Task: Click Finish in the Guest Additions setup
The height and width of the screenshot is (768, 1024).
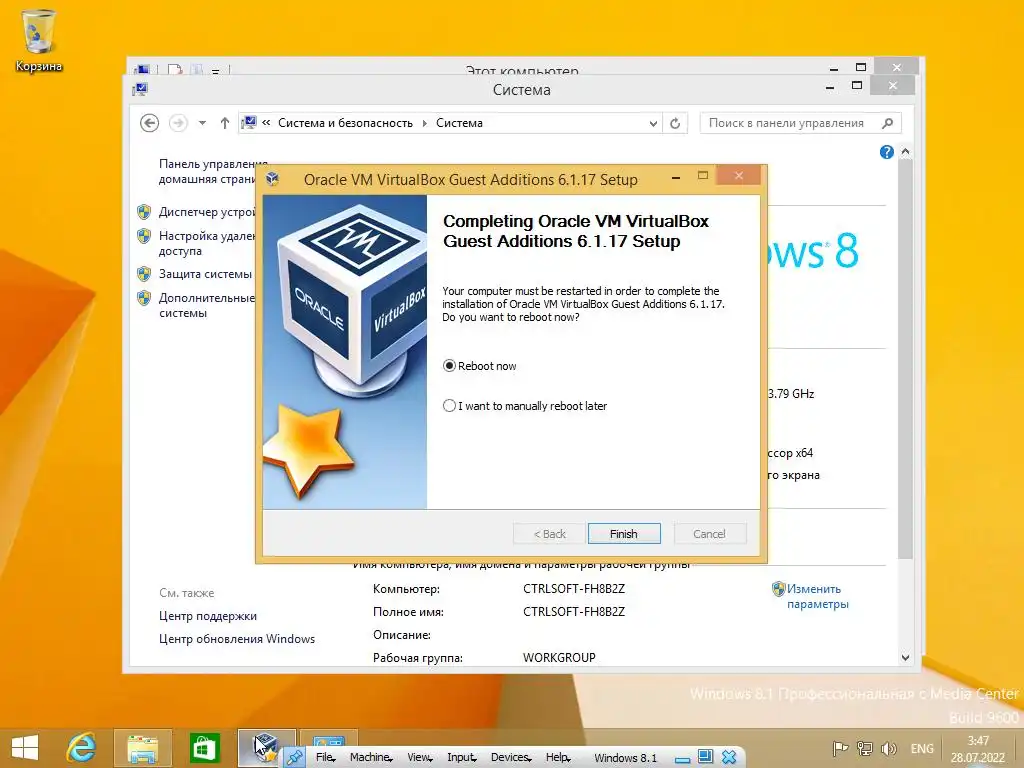Action: click(x=624, y=534)
